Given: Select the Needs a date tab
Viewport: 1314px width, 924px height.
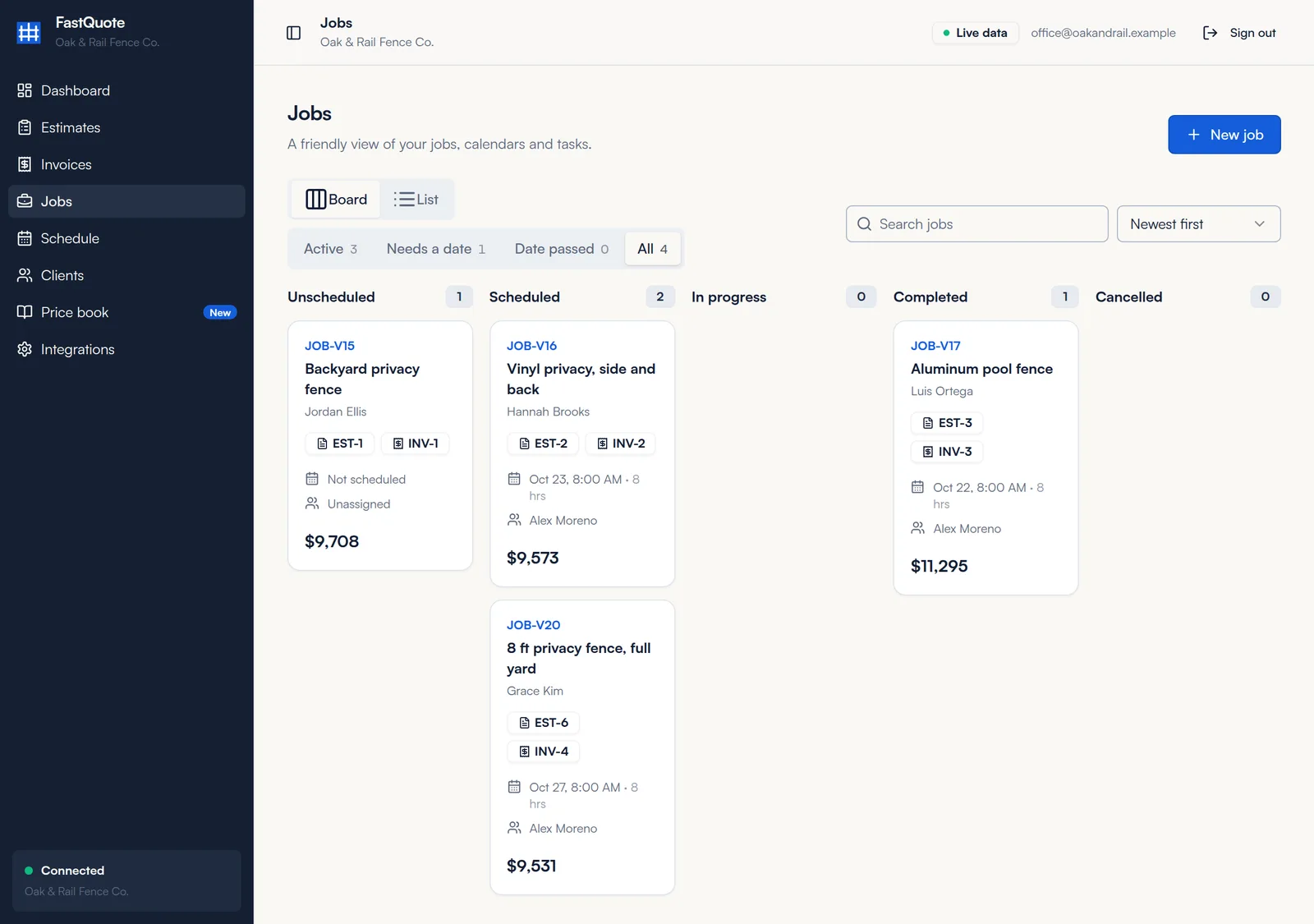Looking at the screenshot, I should 436,249.
